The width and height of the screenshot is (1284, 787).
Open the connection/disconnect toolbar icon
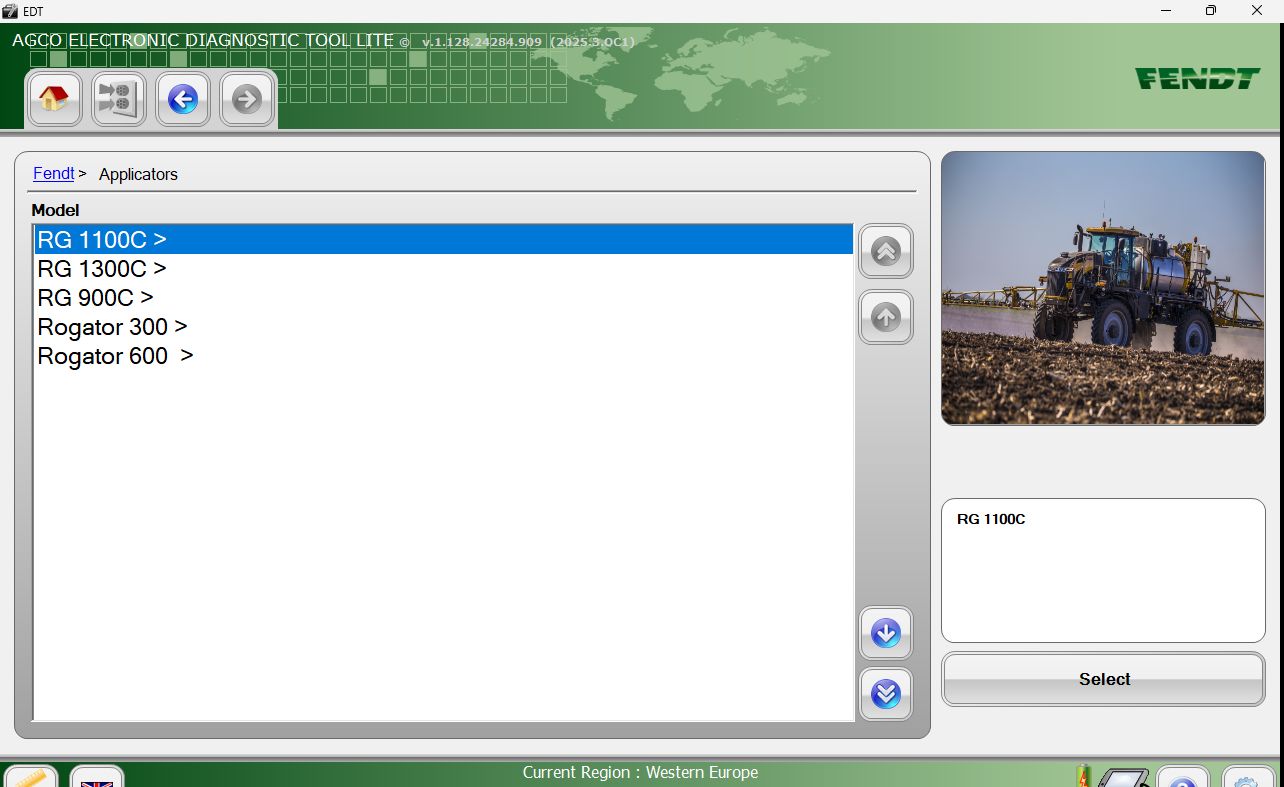click(x=118, y=99)
